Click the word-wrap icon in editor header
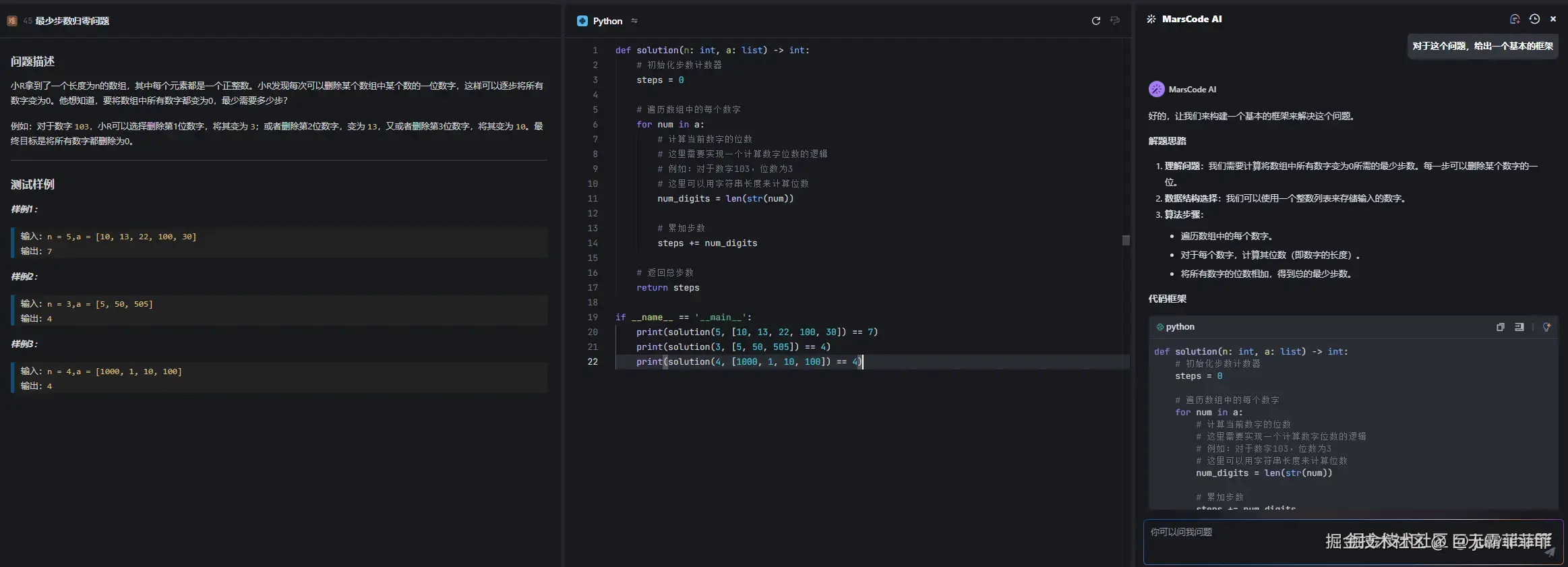This screenshot has height=567, width=1568. click(x=1115, y=21)
